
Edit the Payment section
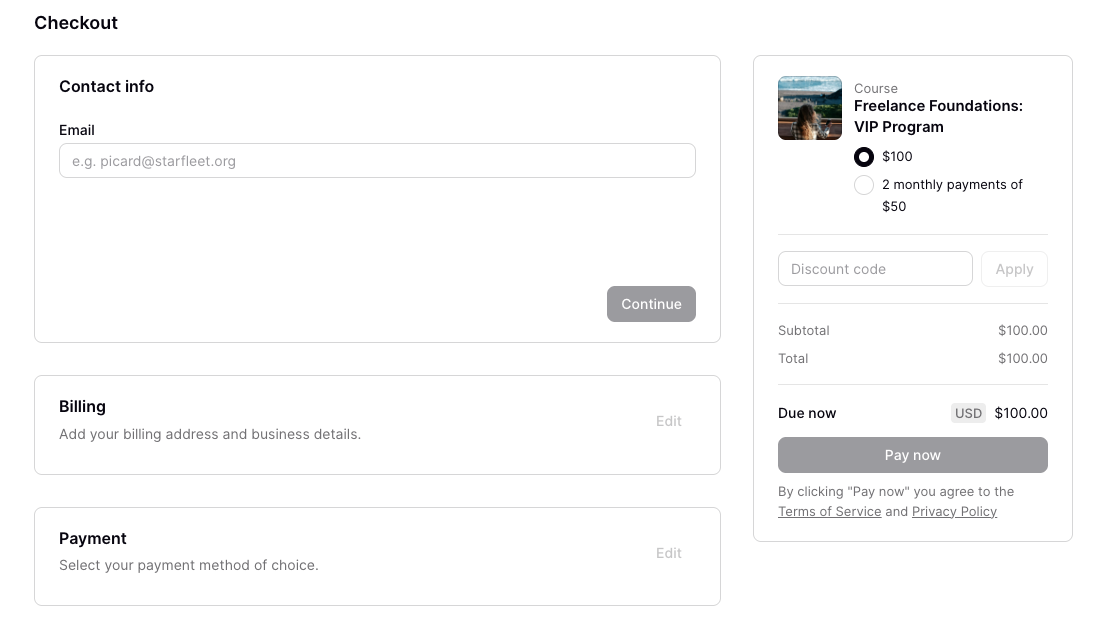tap(668, 553)
